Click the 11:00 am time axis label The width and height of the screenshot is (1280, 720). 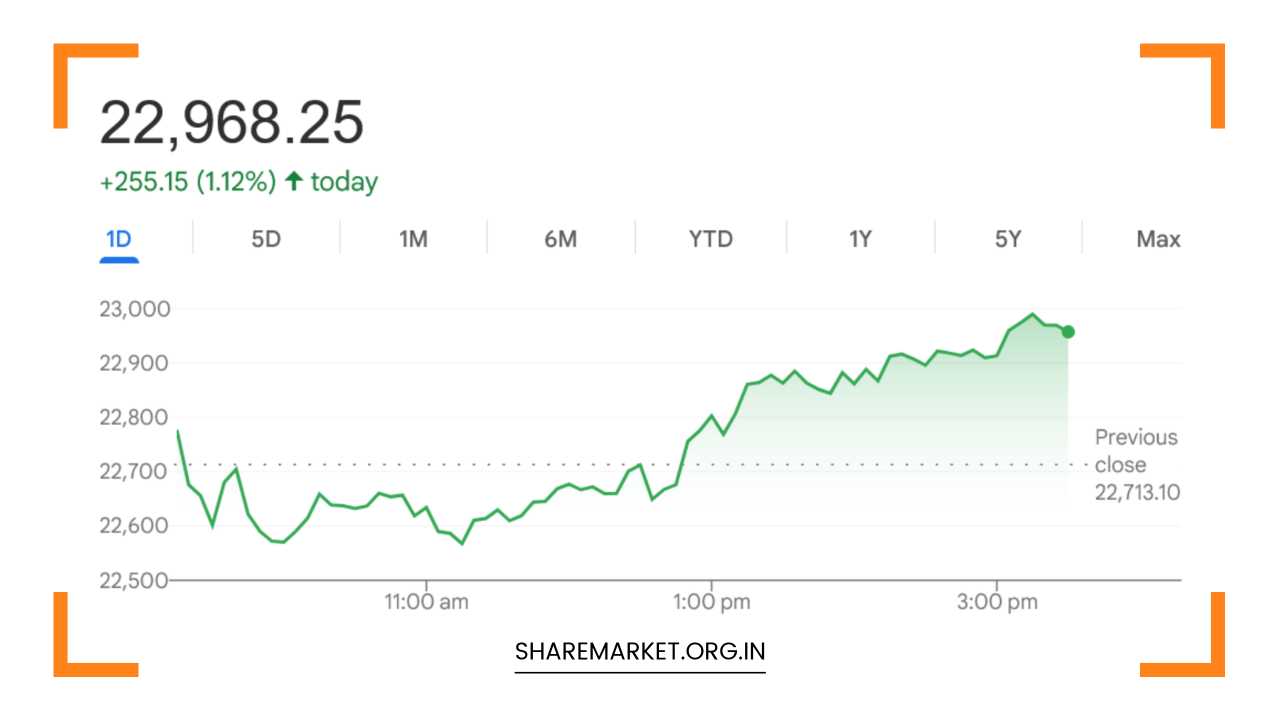(426, 602)
